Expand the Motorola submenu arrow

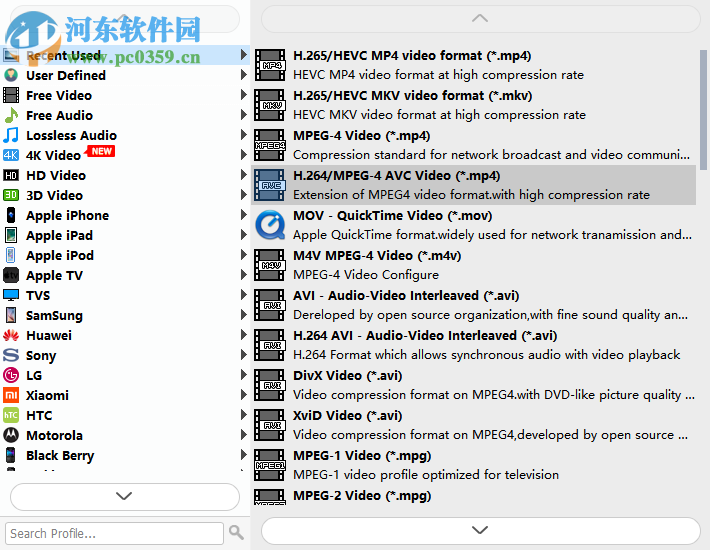click(x=244, y=435)
